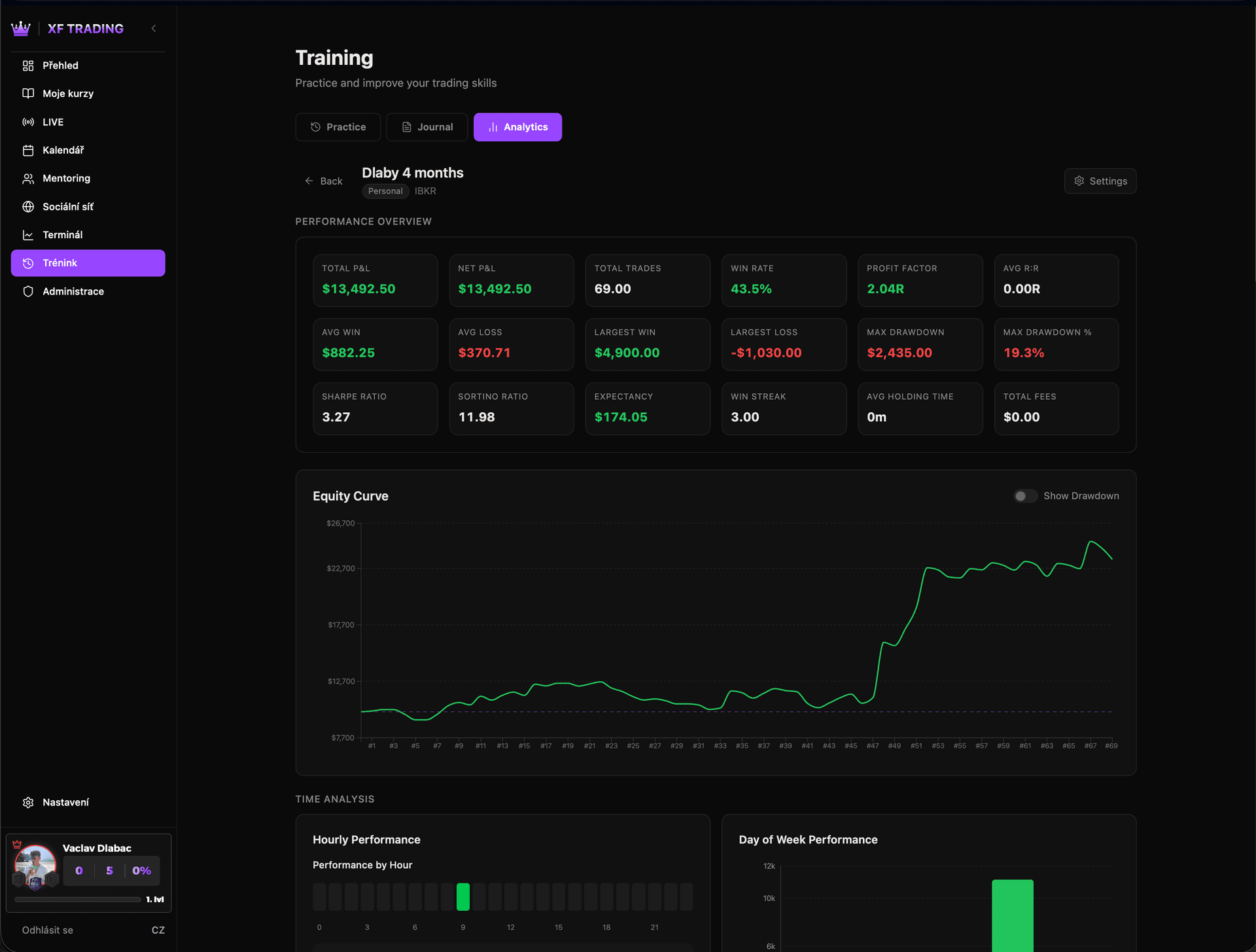
Task: Click the Přehled dashboard icon
Action: coord(28,65)
